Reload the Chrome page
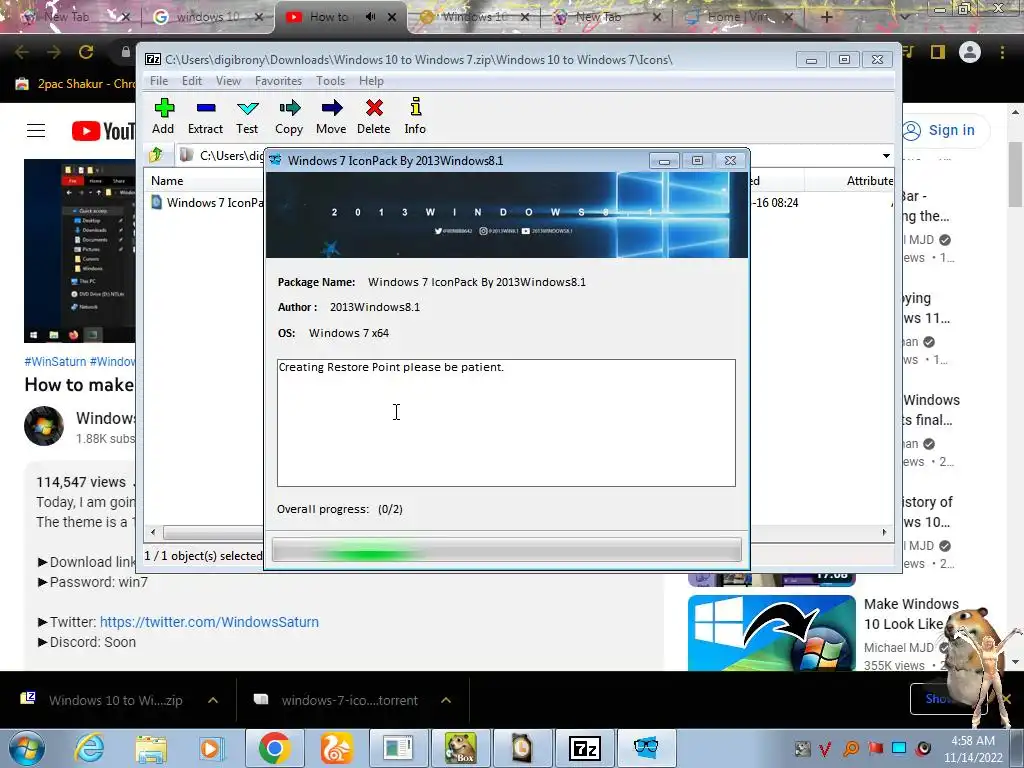 tap(86, 52)
